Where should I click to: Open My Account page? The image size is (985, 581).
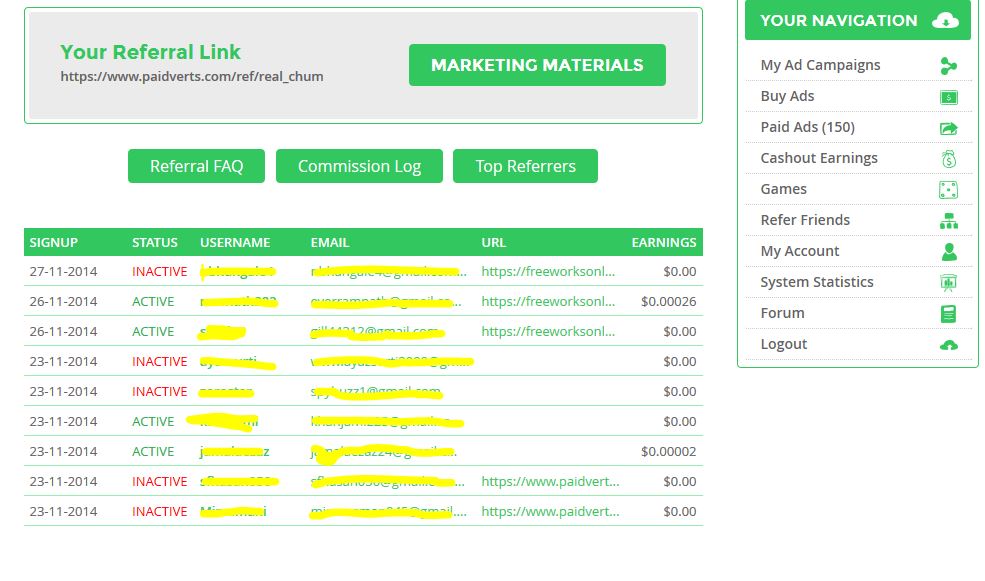point(800,251)
